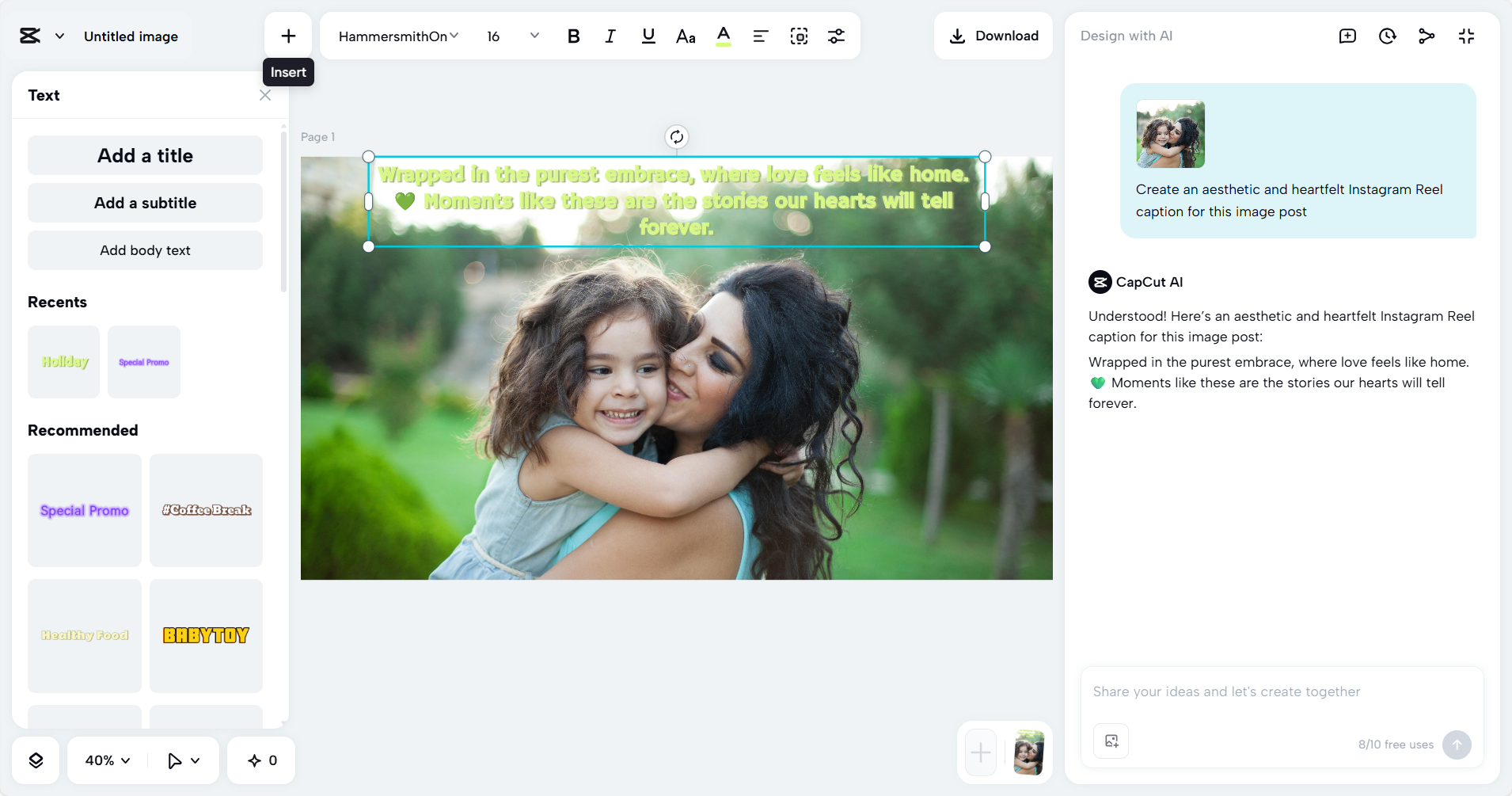Open the layers panel icon

tap(36, 760)
